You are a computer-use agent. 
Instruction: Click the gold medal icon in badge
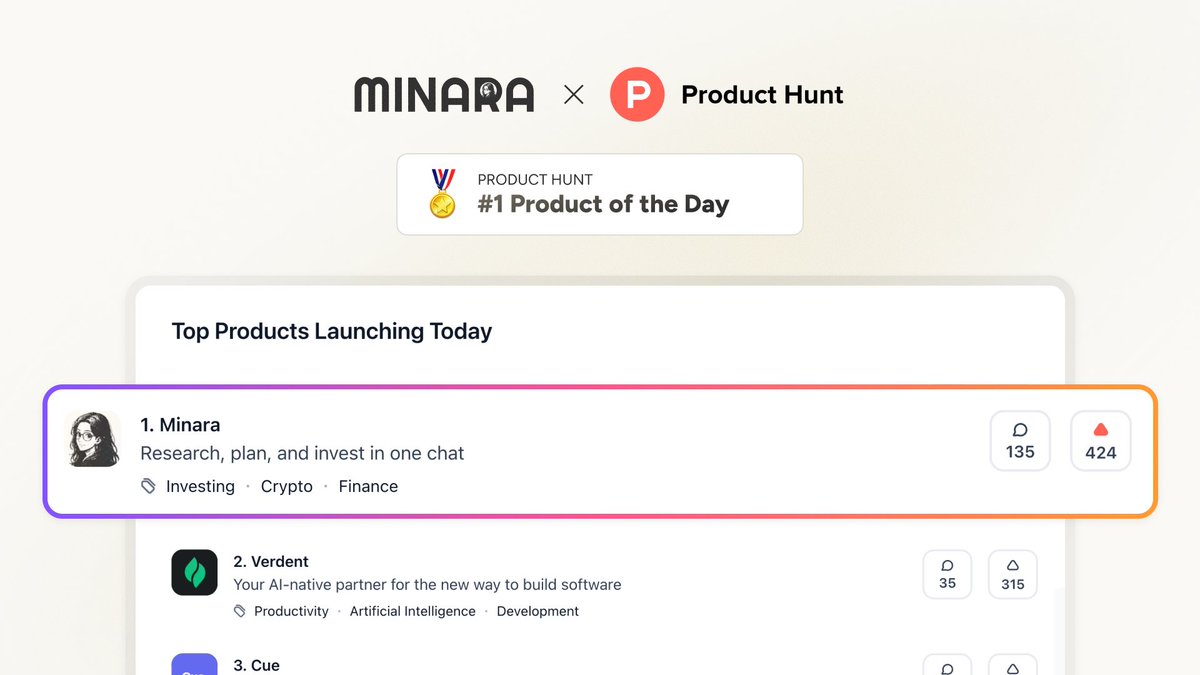tap(442, 194)
